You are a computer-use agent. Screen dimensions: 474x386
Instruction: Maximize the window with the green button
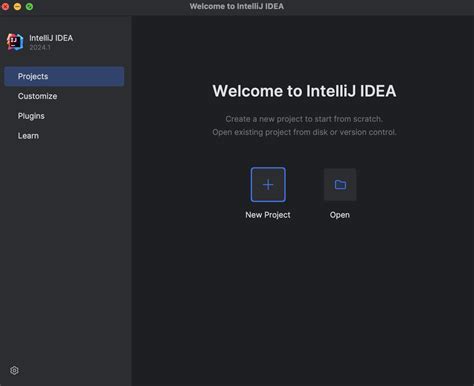(x=29, y=6)
